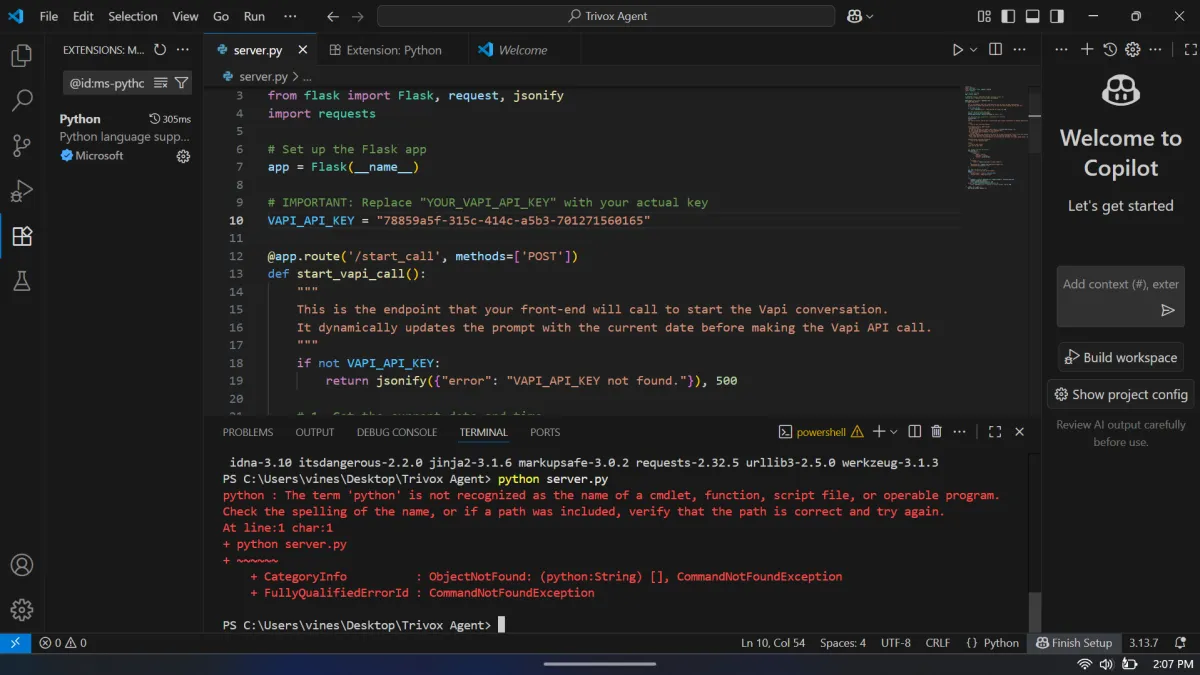
Task: Split the editor to the right
Action: tap(995, 50)
